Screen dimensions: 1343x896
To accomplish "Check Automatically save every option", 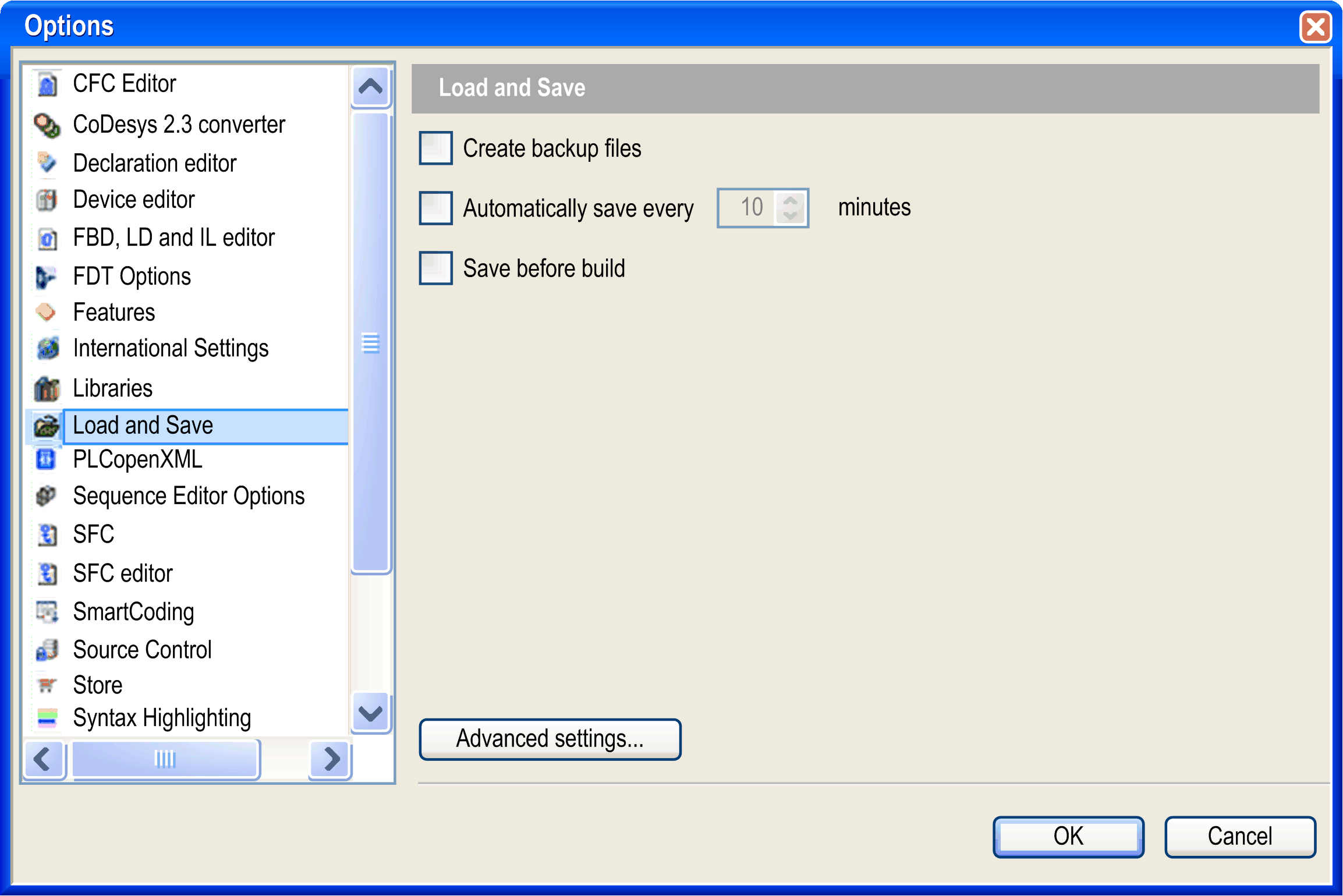I will point(435,208).
